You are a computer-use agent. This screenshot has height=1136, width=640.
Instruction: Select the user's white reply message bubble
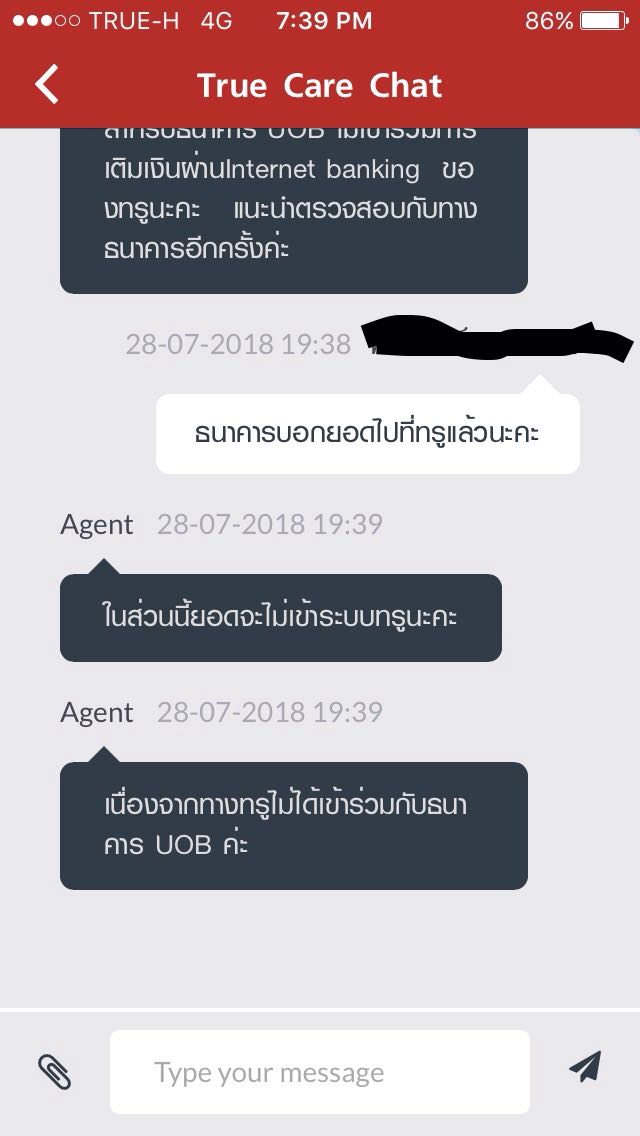367,433
